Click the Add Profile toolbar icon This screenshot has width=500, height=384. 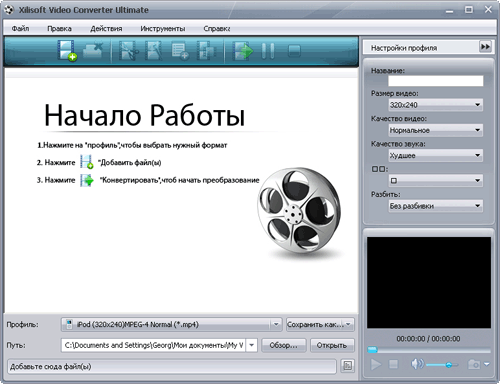[180, 51]
